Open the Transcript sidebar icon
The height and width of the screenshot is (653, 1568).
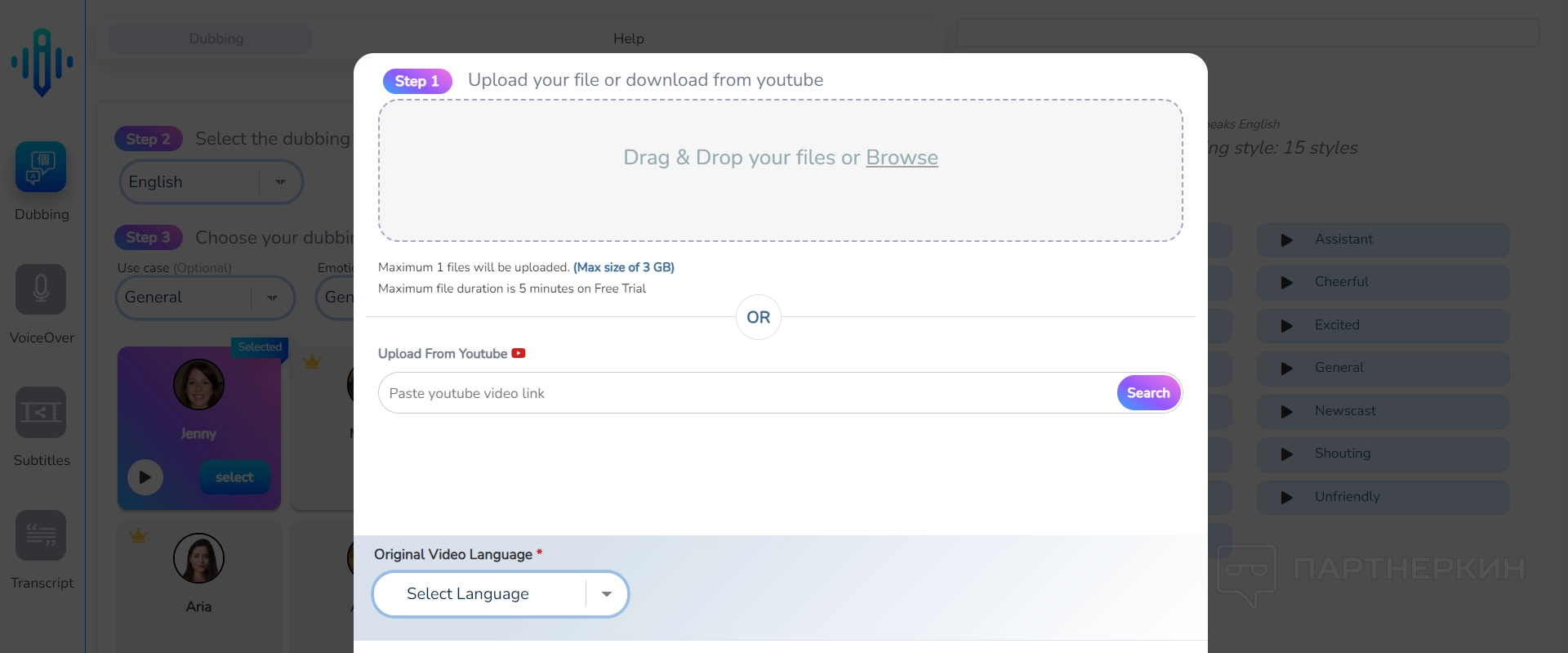41,535
